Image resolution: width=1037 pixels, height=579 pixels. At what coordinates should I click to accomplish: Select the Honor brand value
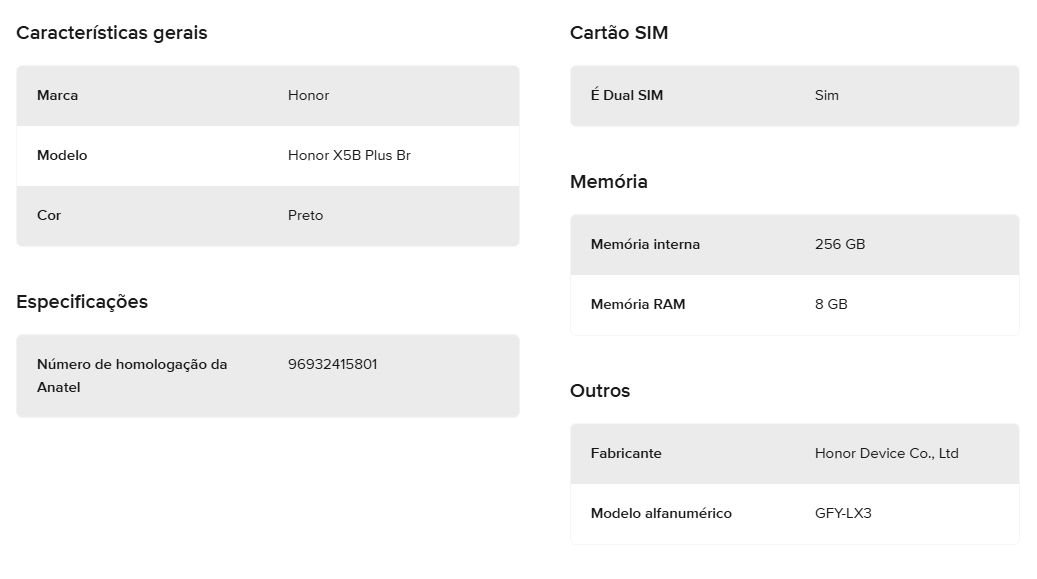point(308,95)
